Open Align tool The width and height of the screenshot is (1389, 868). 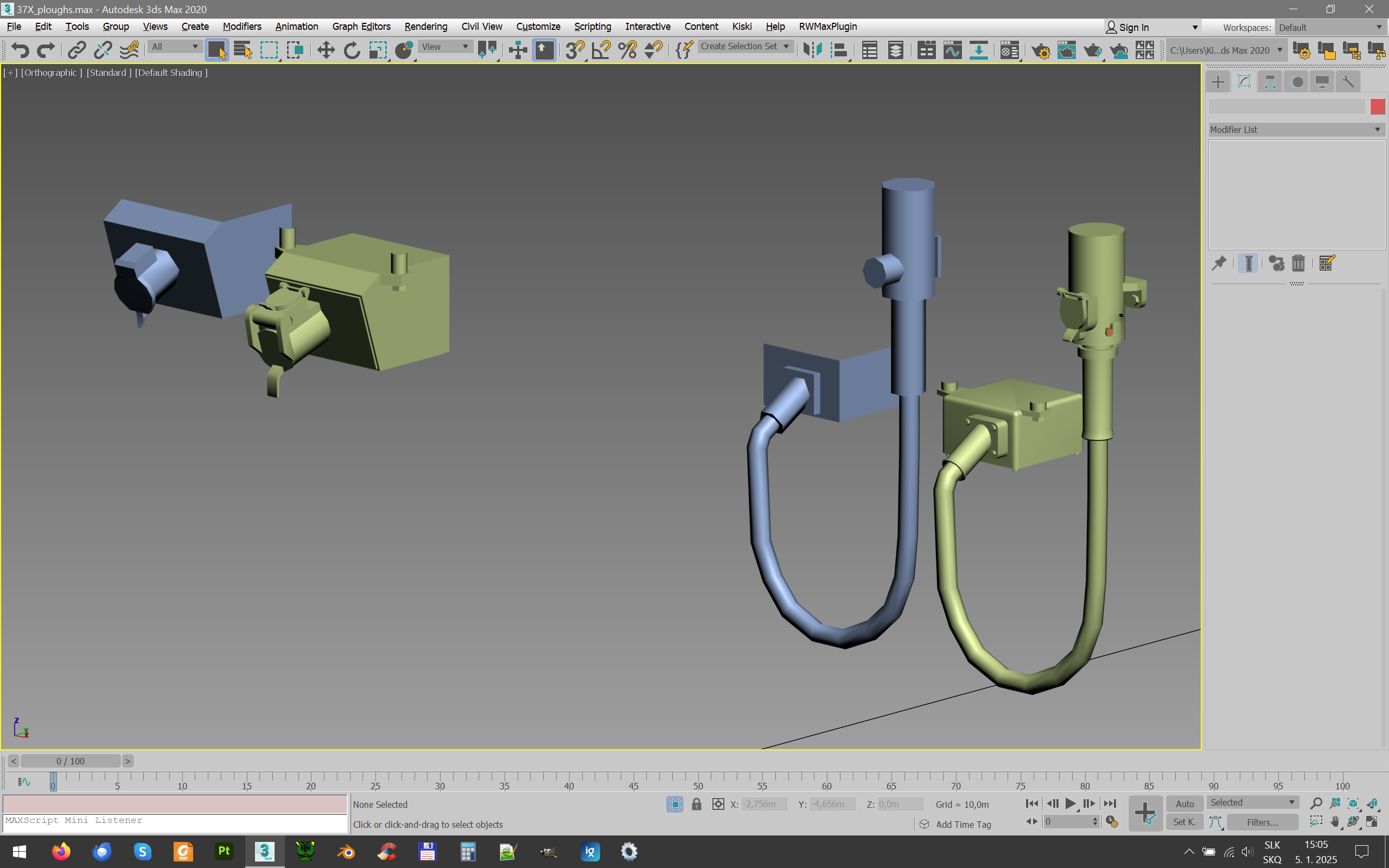pos(839,50)
